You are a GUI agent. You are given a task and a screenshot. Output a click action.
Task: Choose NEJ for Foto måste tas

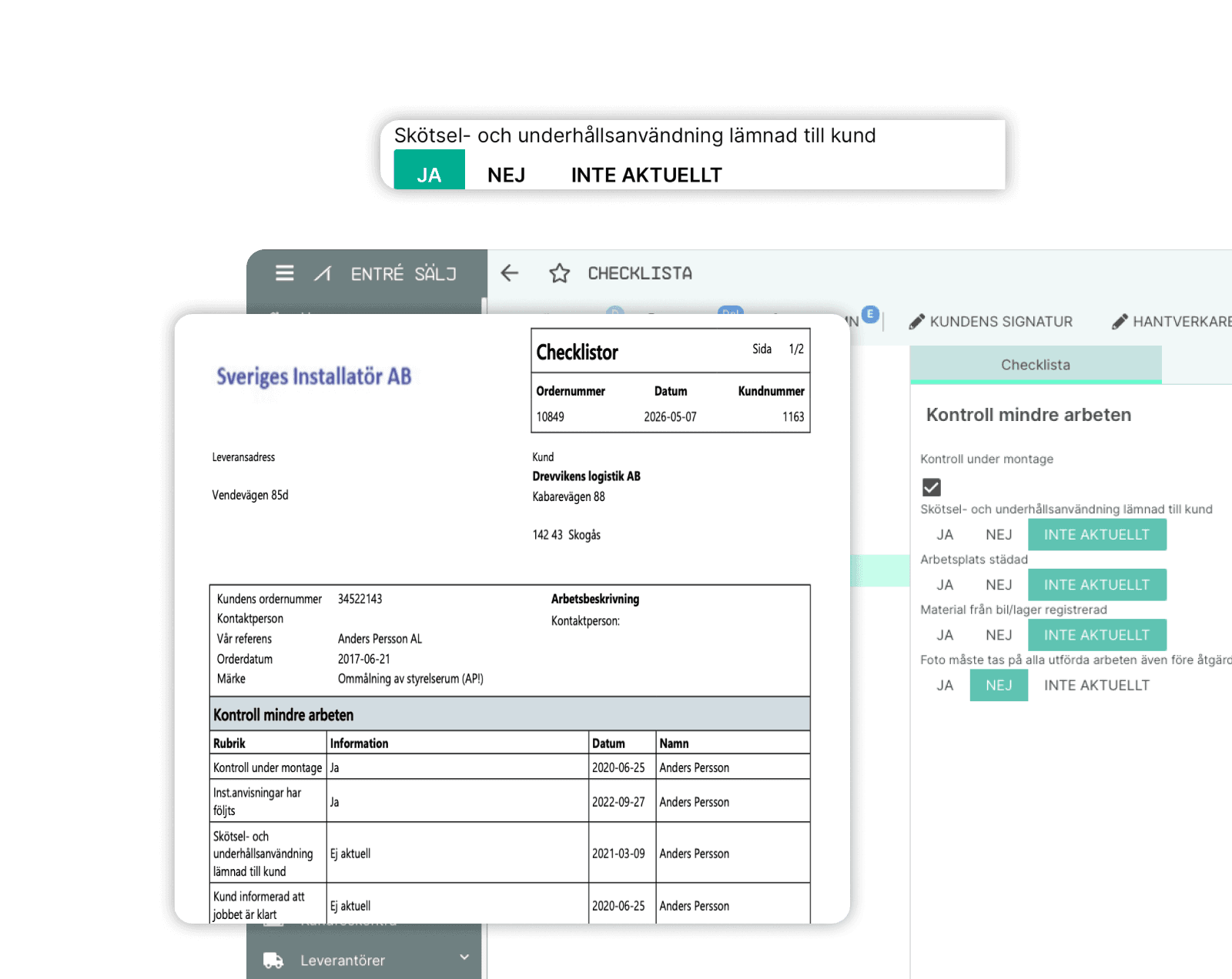point(999,685)
